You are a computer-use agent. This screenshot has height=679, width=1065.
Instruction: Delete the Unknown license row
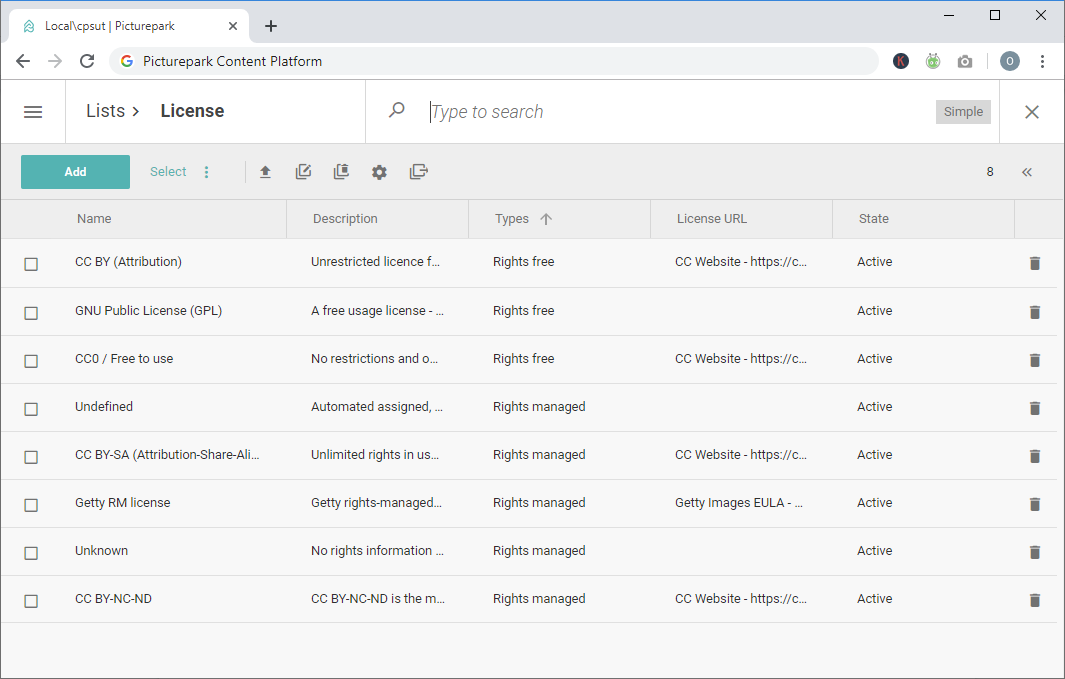coord(1034,552)
